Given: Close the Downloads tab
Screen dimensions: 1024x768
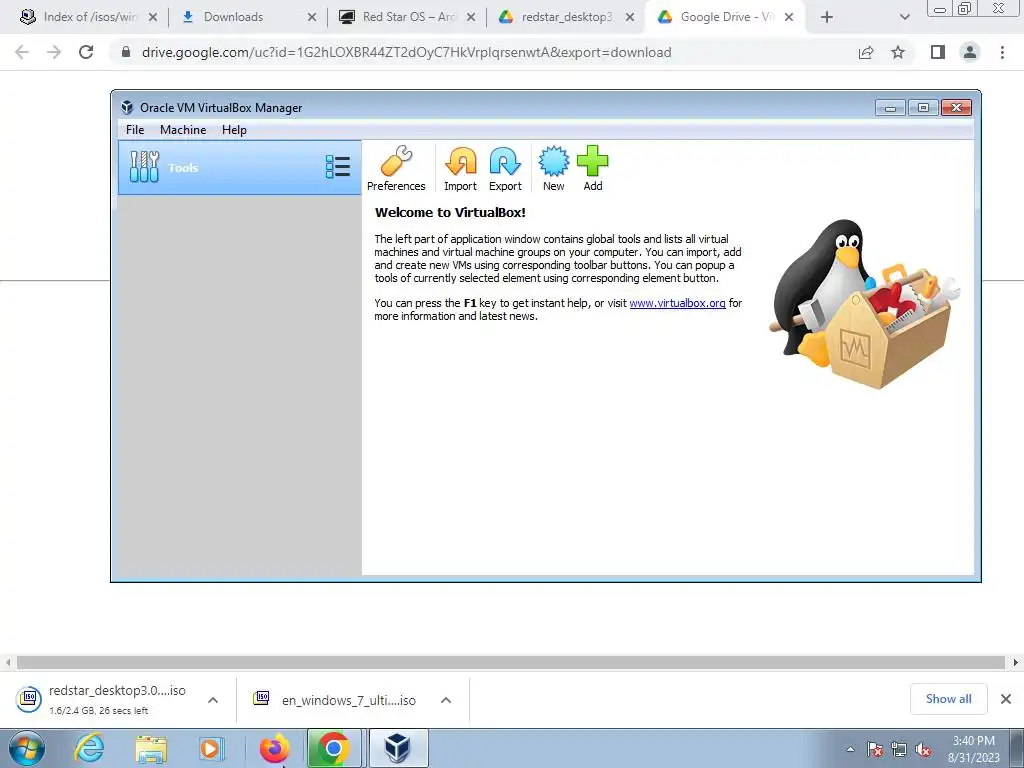Looking at the screenshot, I should point(312,17).
